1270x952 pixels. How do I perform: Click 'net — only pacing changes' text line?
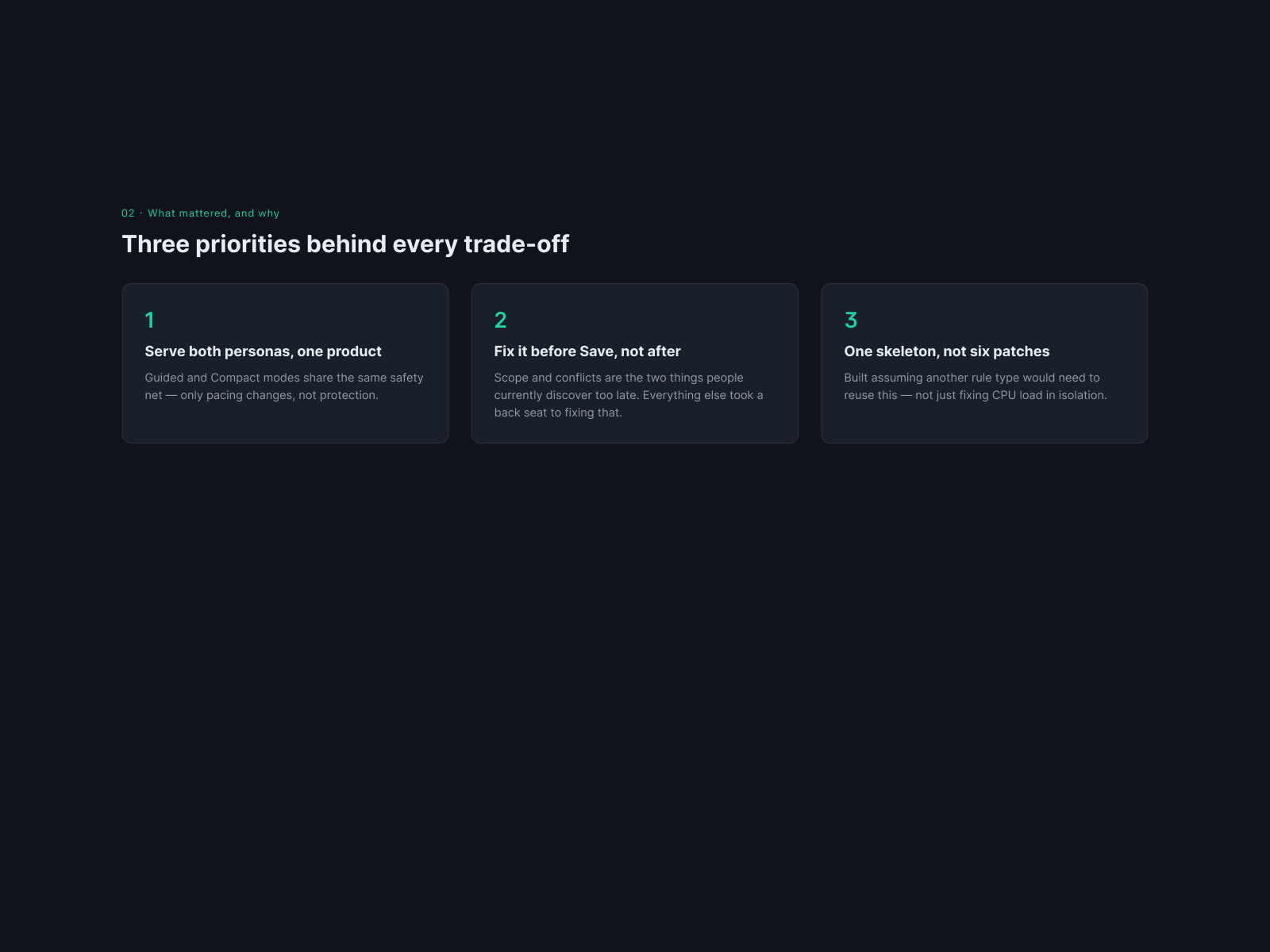click(x=262, y=395)
